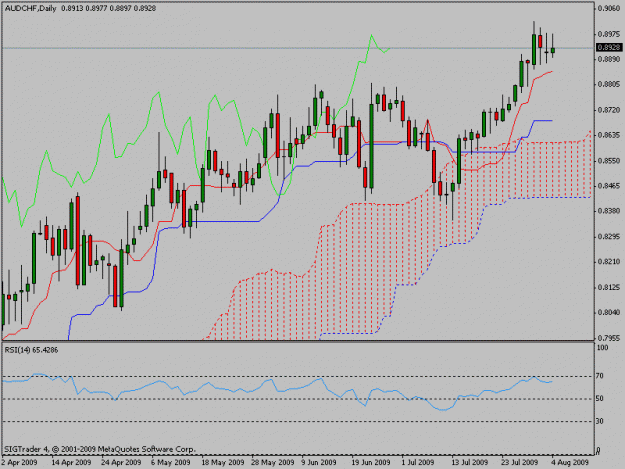Click the 14 Apr 2009 date label
The height and width of the screenshot is (469, 625).
[71, 462]
